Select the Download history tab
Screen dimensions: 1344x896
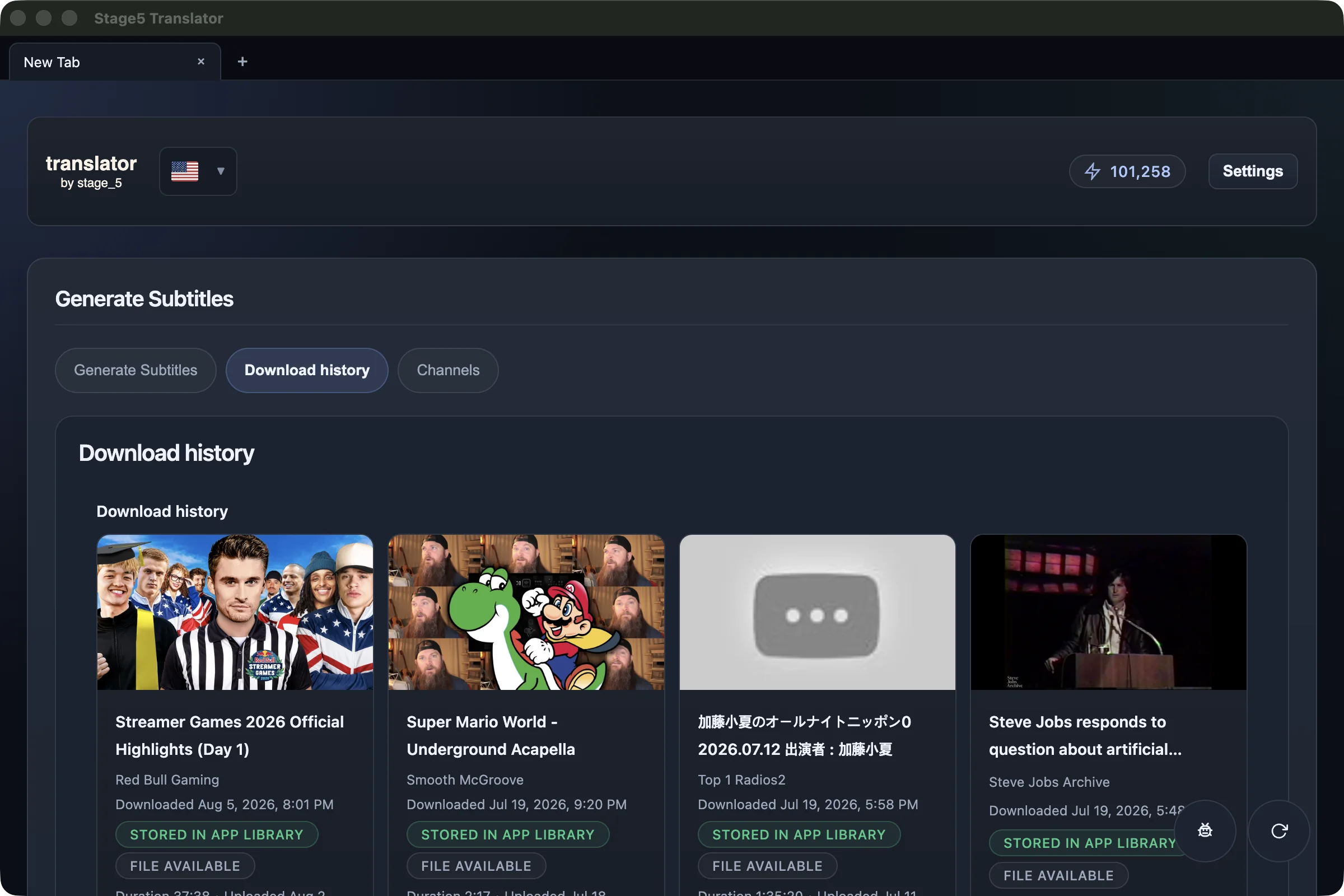tap(307, 370)
